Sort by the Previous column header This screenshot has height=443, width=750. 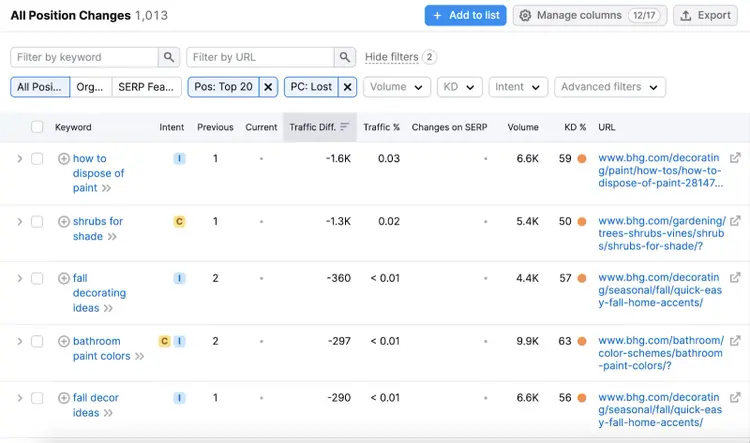pos(215,127)
